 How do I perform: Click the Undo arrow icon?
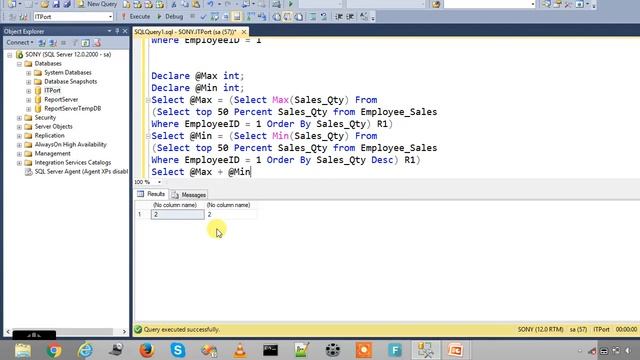click(210, 4)
